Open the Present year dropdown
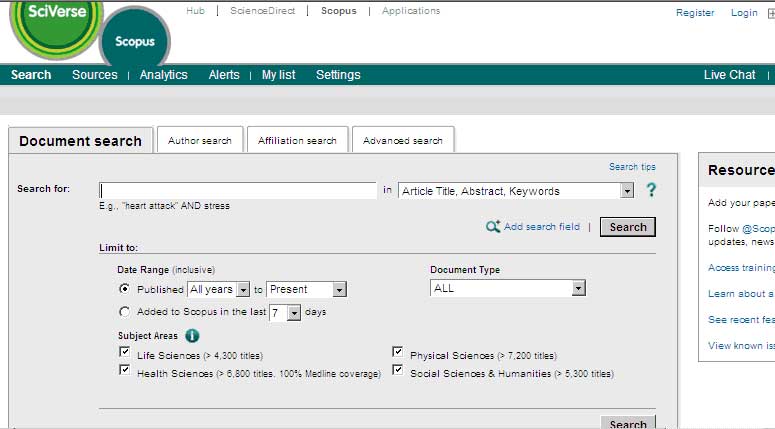 click(306, 289)
